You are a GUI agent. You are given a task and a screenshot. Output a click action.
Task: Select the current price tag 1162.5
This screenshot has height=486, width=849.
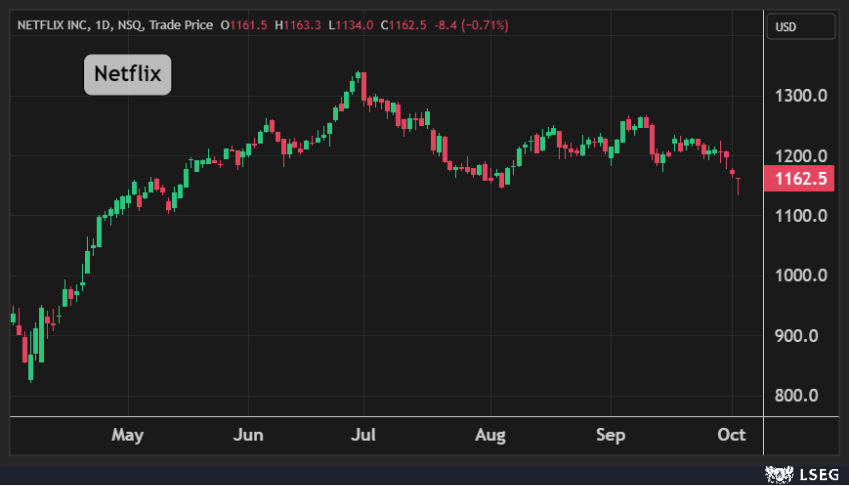(x=794, y=179)
